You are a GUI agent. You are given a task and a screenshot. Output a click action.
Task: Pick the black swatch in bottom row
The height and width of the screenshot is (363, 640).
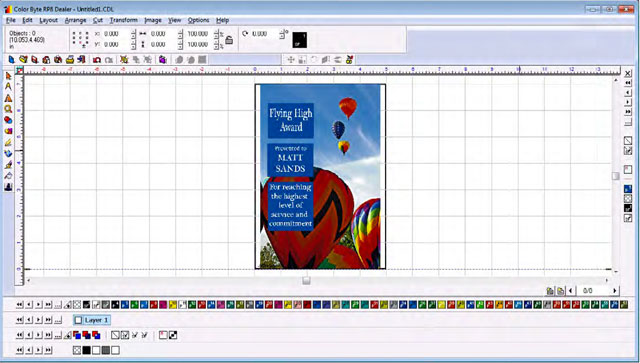(x=87, y=350)
